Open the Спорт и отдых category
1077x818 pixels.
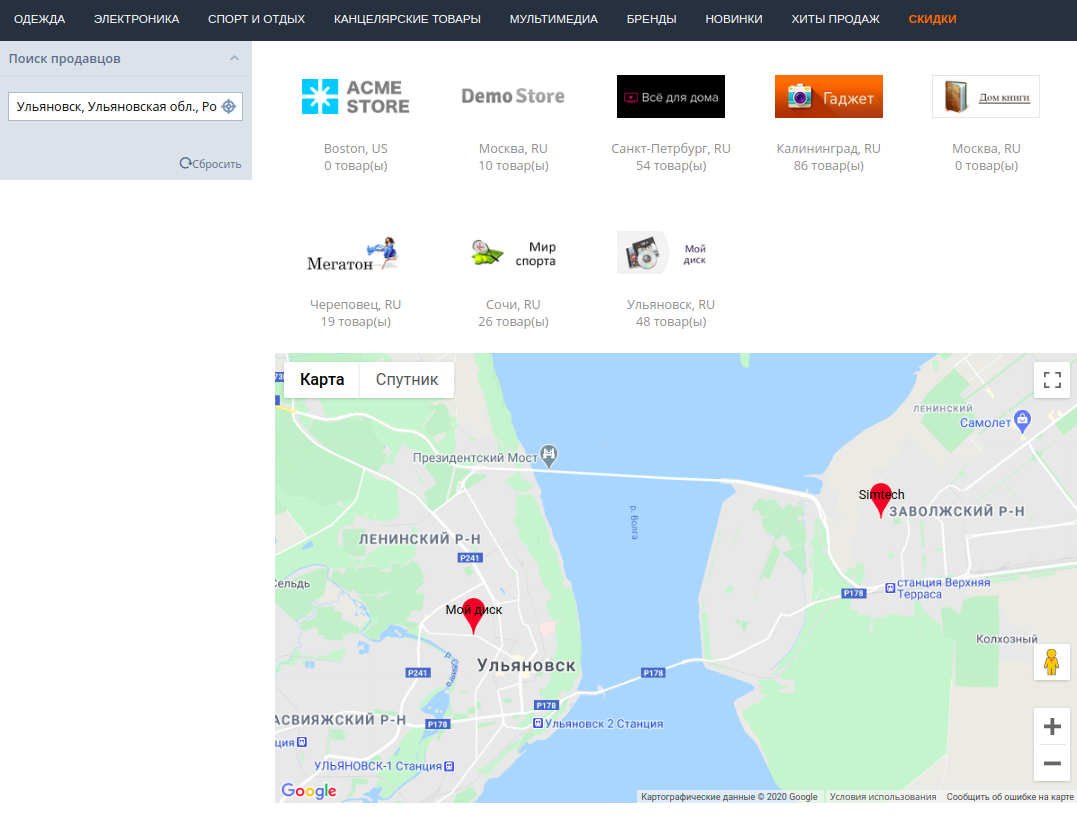(x=256, y=19)
